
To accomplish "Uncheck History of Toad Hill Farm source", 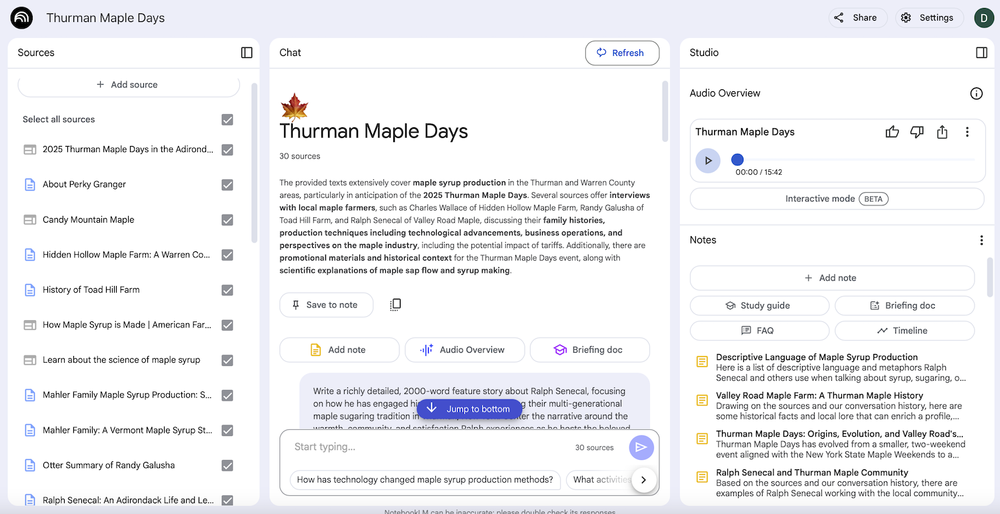I will click(x=227, y=290).
